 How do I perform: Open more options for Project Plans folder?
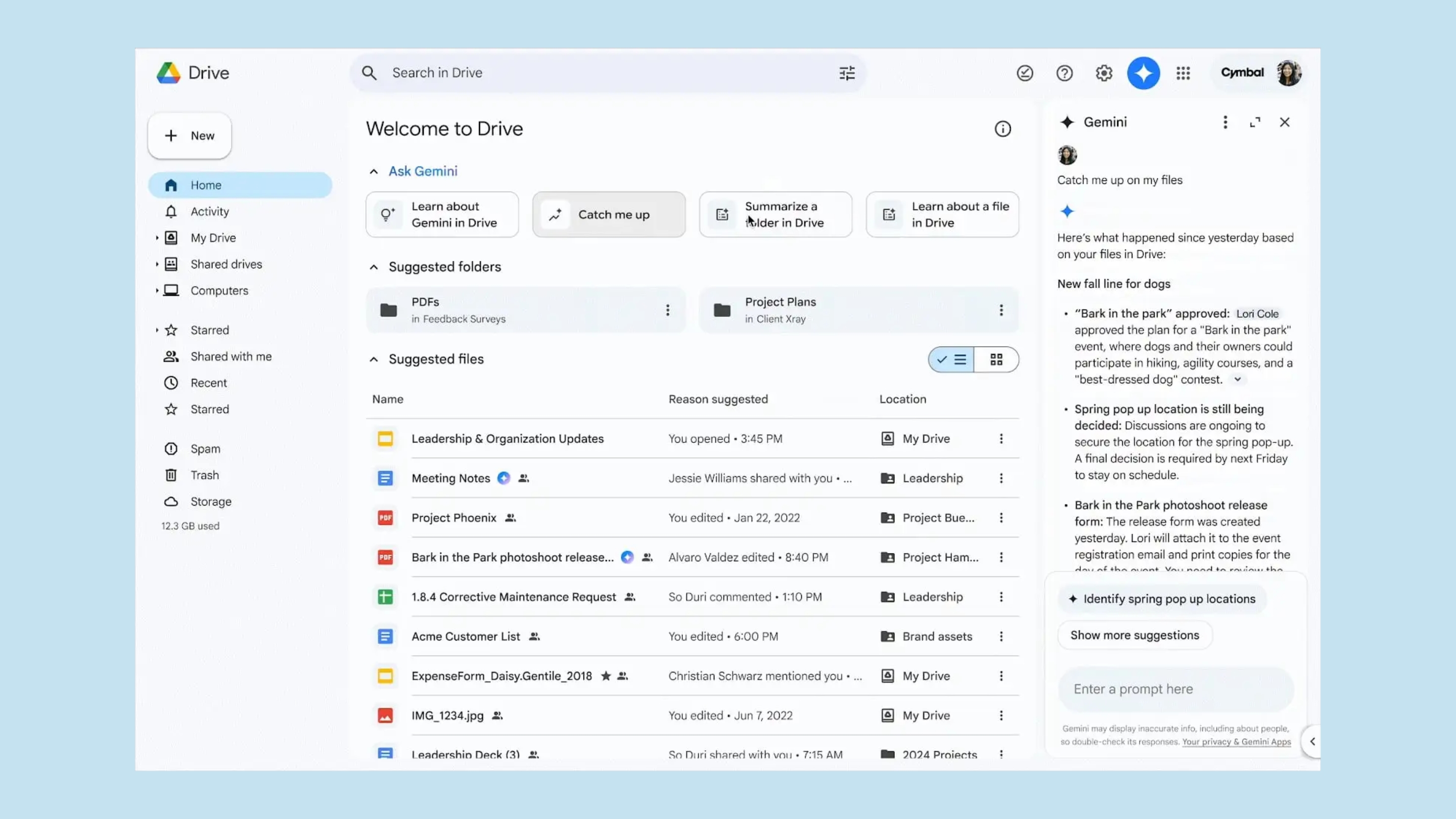(x=1001, y=310)
